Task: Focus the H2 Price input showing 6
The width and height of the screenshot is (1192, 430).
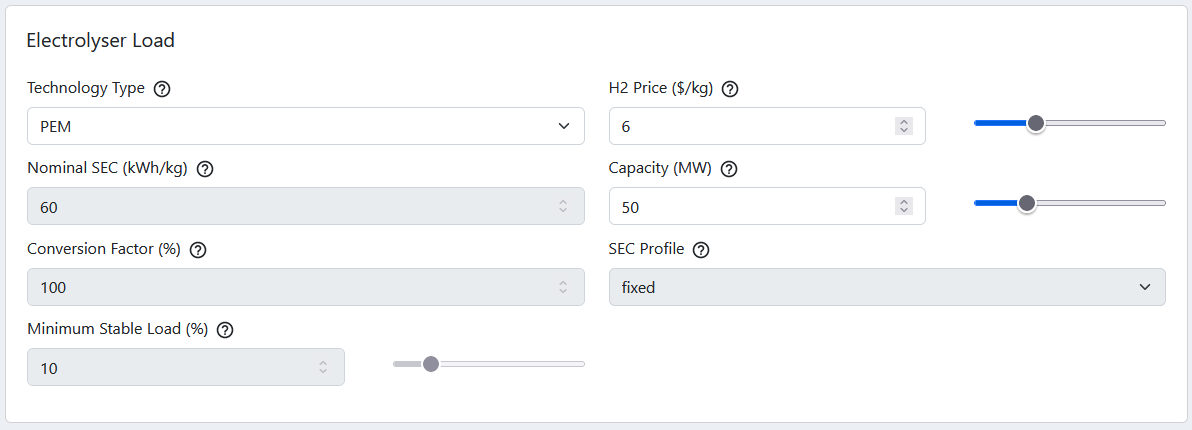Action: [767, 126]
